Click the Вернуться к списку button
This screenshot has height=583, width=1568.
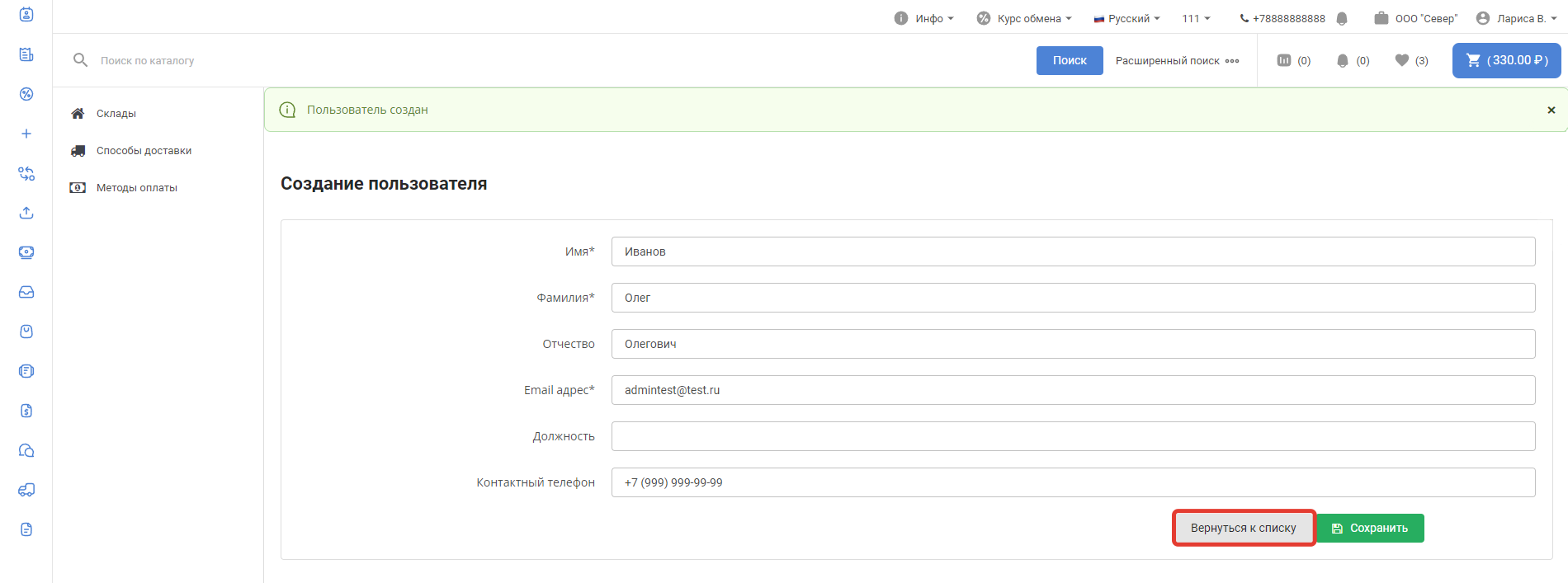coord(1243,528)
